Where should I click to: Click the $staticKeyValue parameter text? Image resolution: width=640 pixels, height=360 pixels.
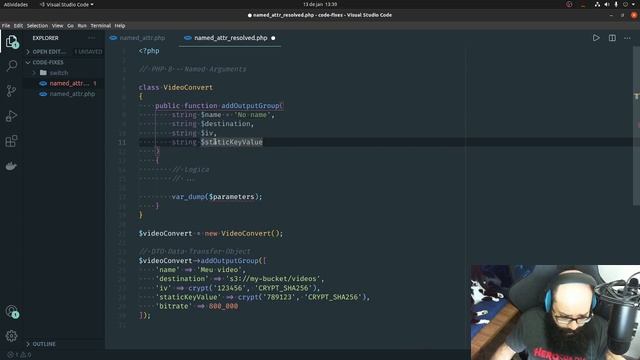(x=231, y=142)
